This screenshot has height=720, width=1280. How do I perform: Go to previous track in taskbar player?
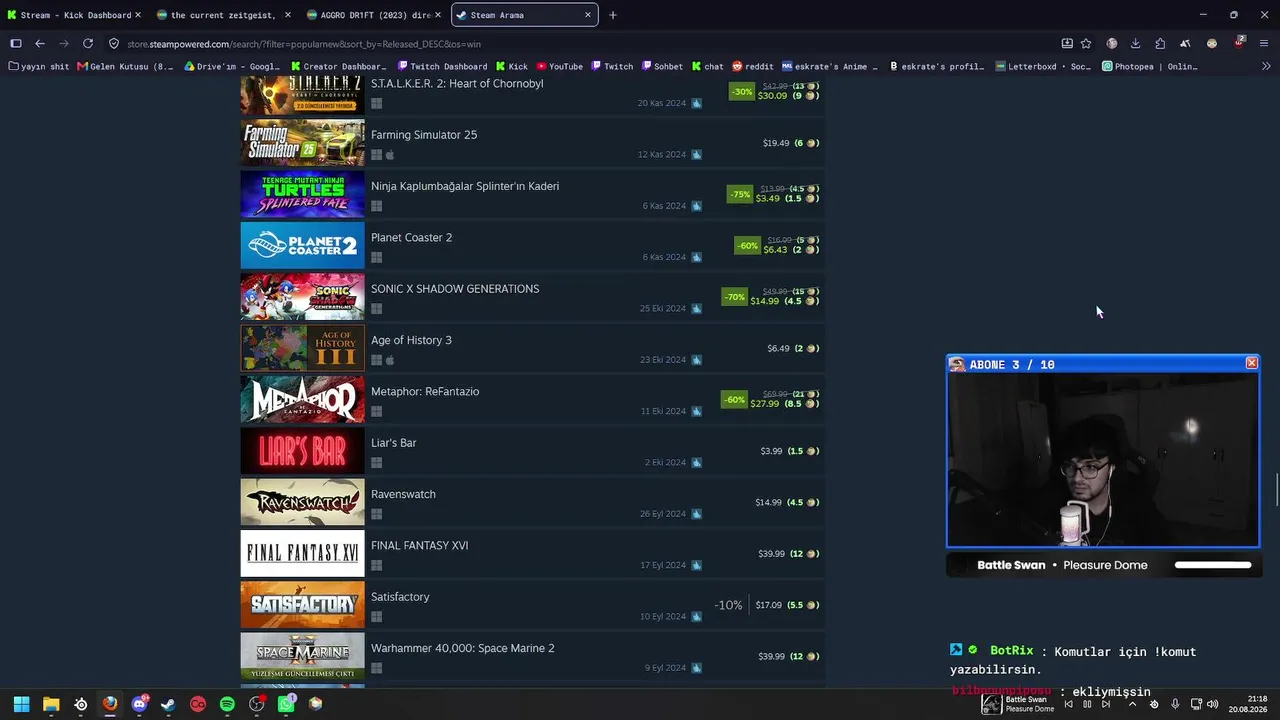pyautogui.click(x=1068, y=704)
